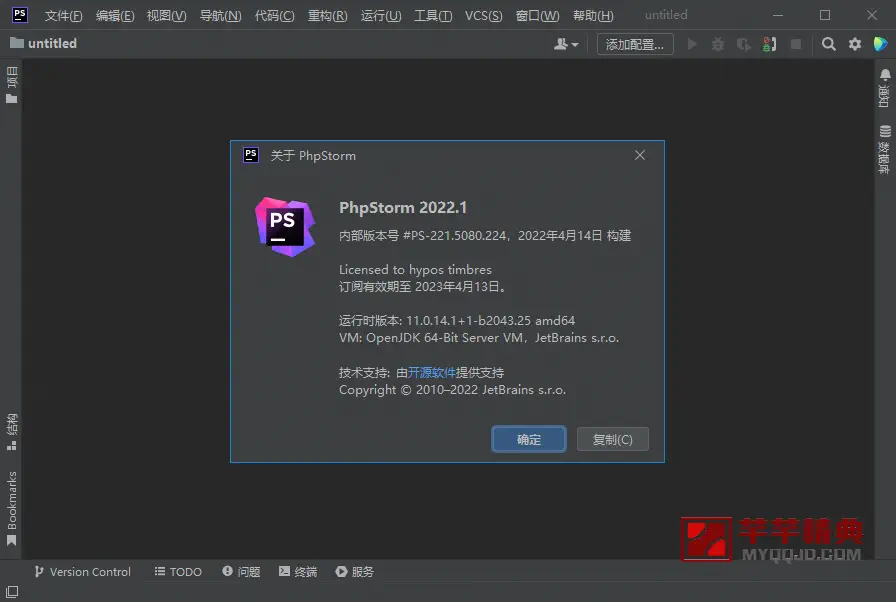Click the PhpStorm app icon in title bar
This screenshot has height=602, width=896.
[x=20, y=14]
